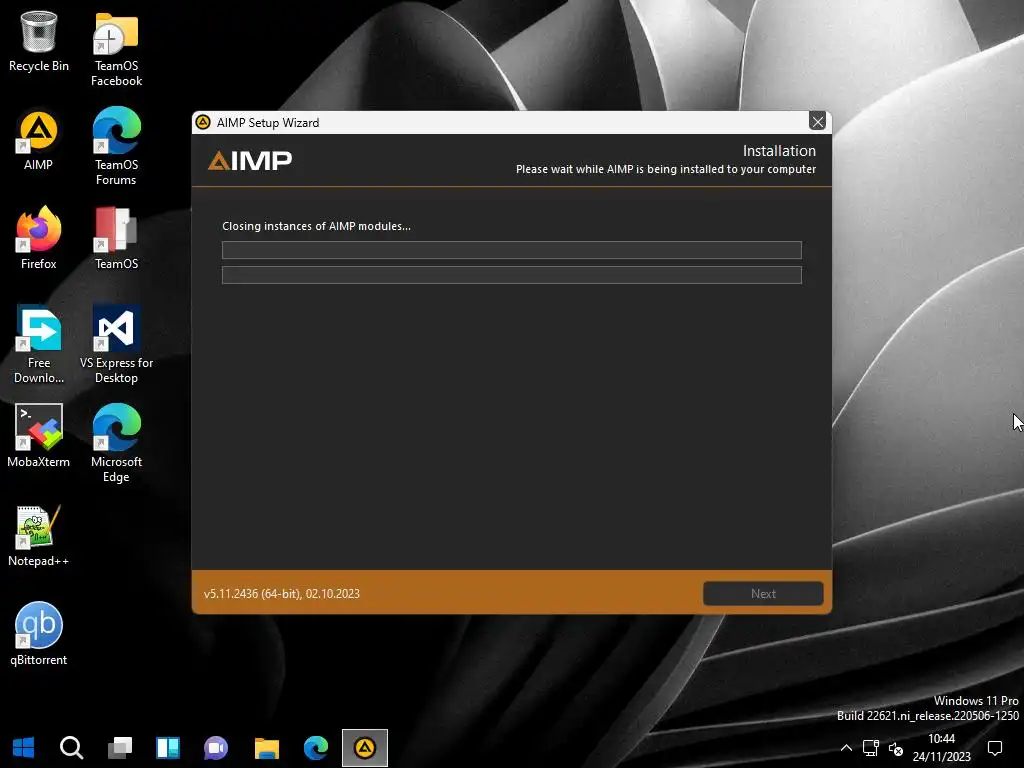Open the TeamOS Facebook shortcut
1024x768 pixels.
(116, 49)
